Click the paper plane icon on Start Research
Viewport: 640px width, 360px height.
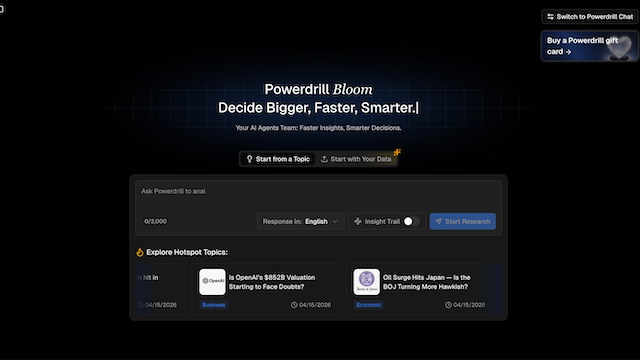click(438, 221)
